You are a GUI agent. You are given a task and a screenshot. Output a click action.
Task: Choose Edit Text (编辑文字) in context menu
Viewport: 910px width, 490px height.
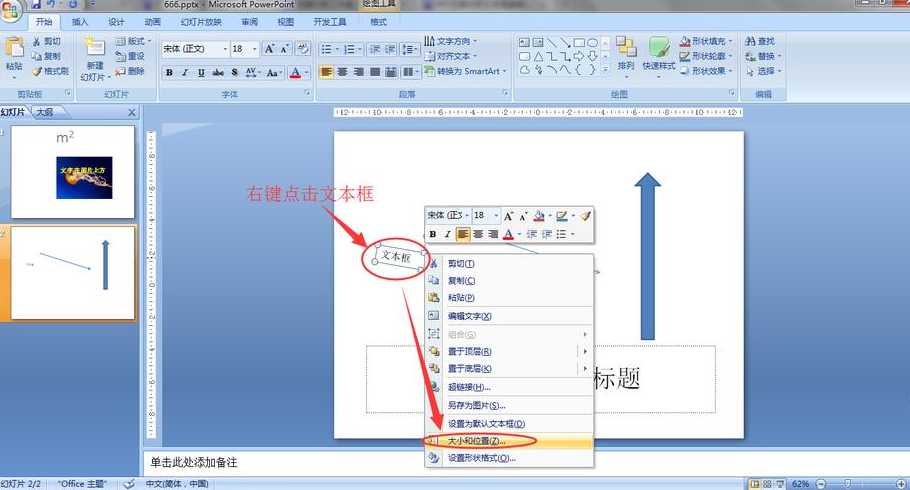point(510,316)
